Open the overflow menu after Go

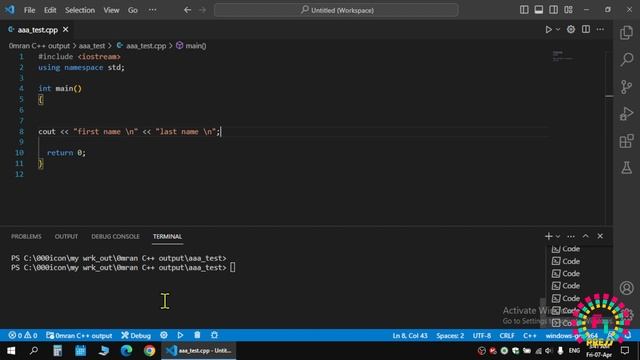(152, 10)
